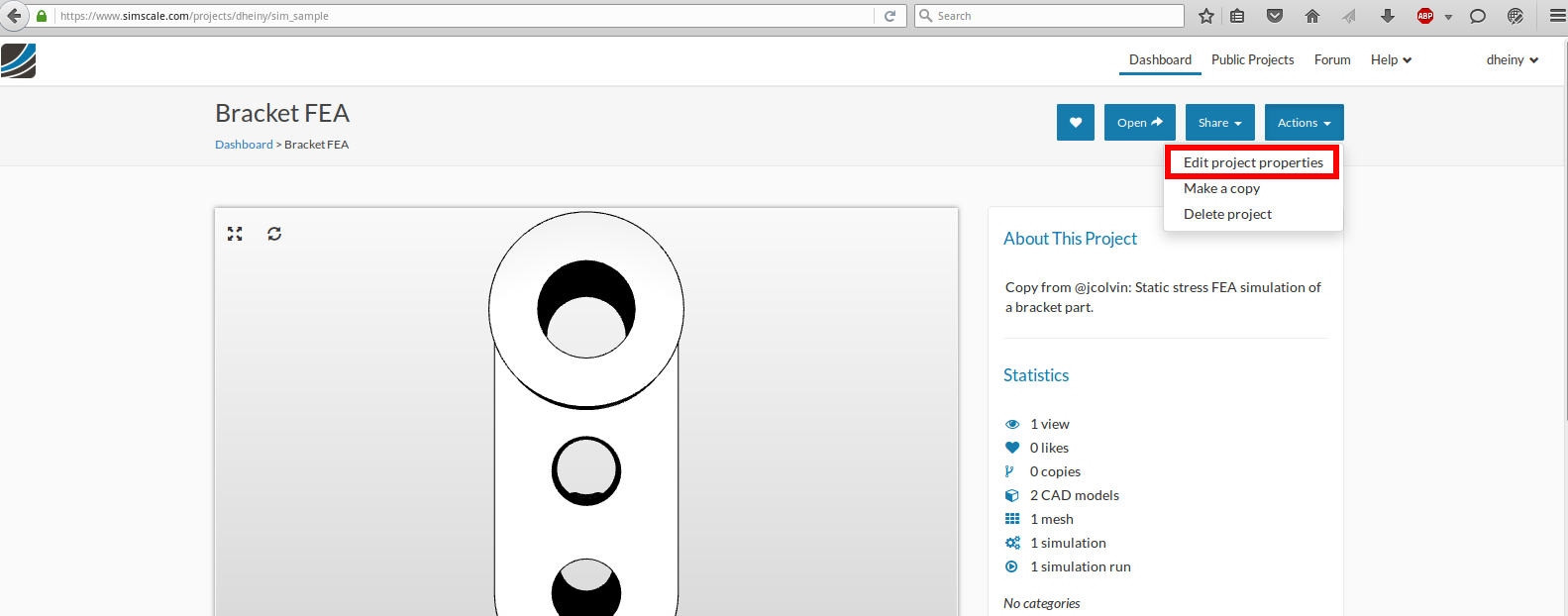Click the paper plane send icon

(x=1349, y=16)
